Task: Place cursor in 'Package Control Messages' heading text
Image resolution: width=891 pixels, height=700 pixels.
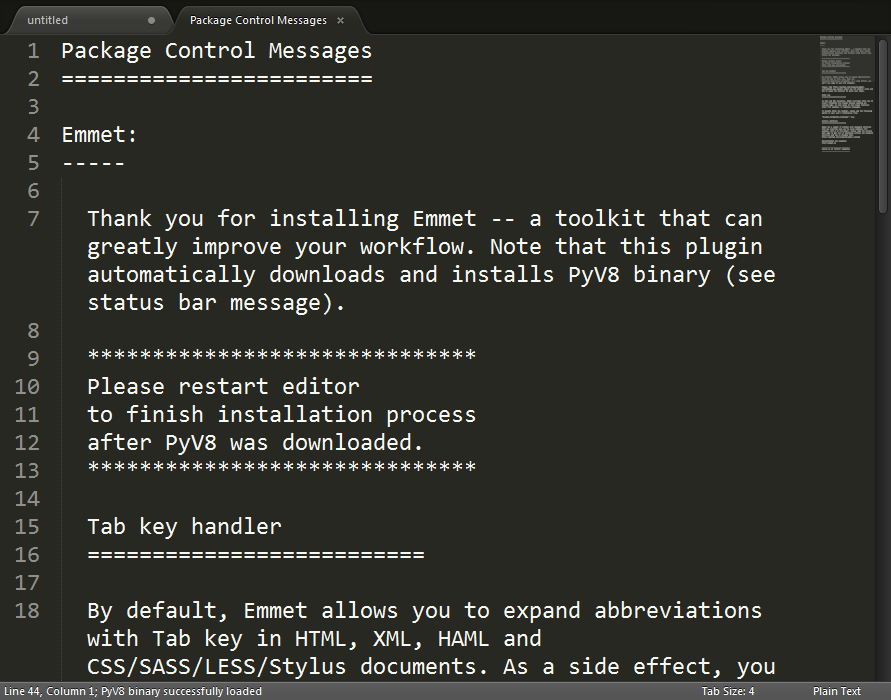Action: point(216,51)
